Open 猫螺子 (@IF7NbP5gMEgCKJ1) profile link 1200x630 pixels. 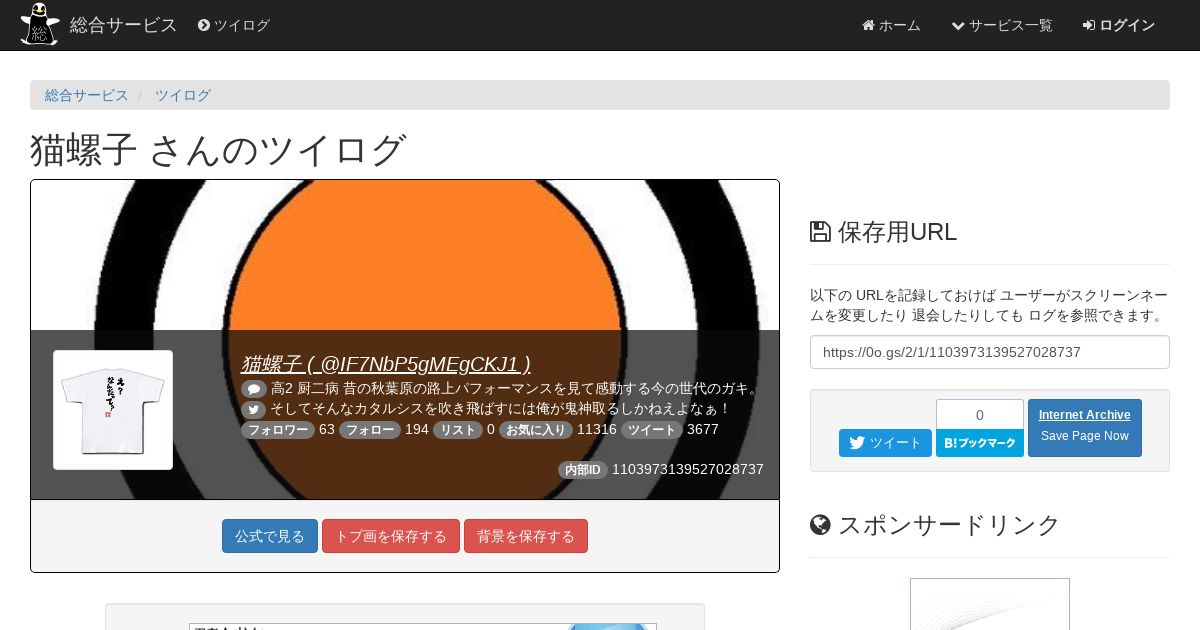click(x=386, y=364)
